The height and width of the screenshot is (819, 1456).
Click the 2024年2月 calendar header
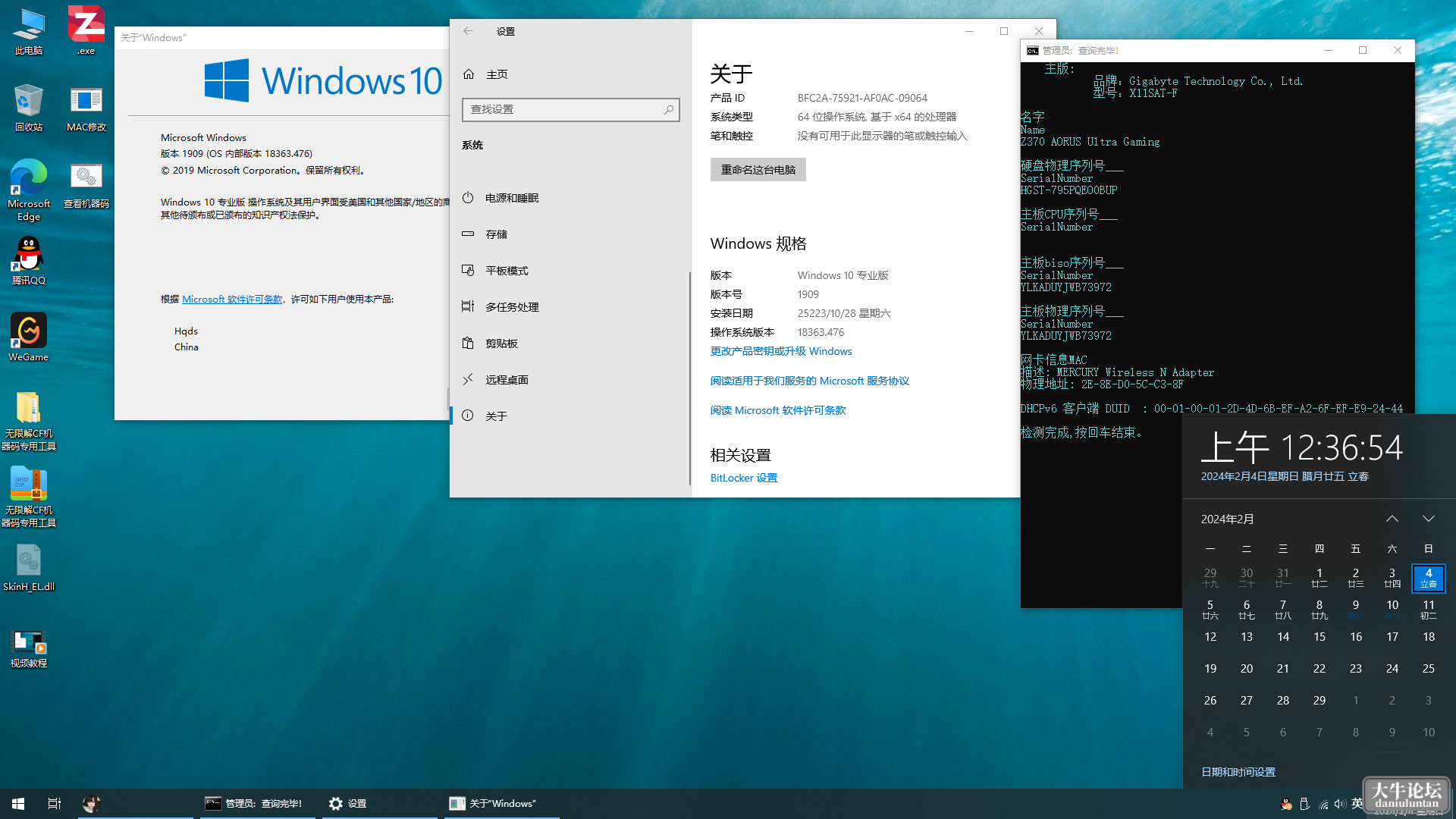pyautogui.click(x=1227, y=519)
